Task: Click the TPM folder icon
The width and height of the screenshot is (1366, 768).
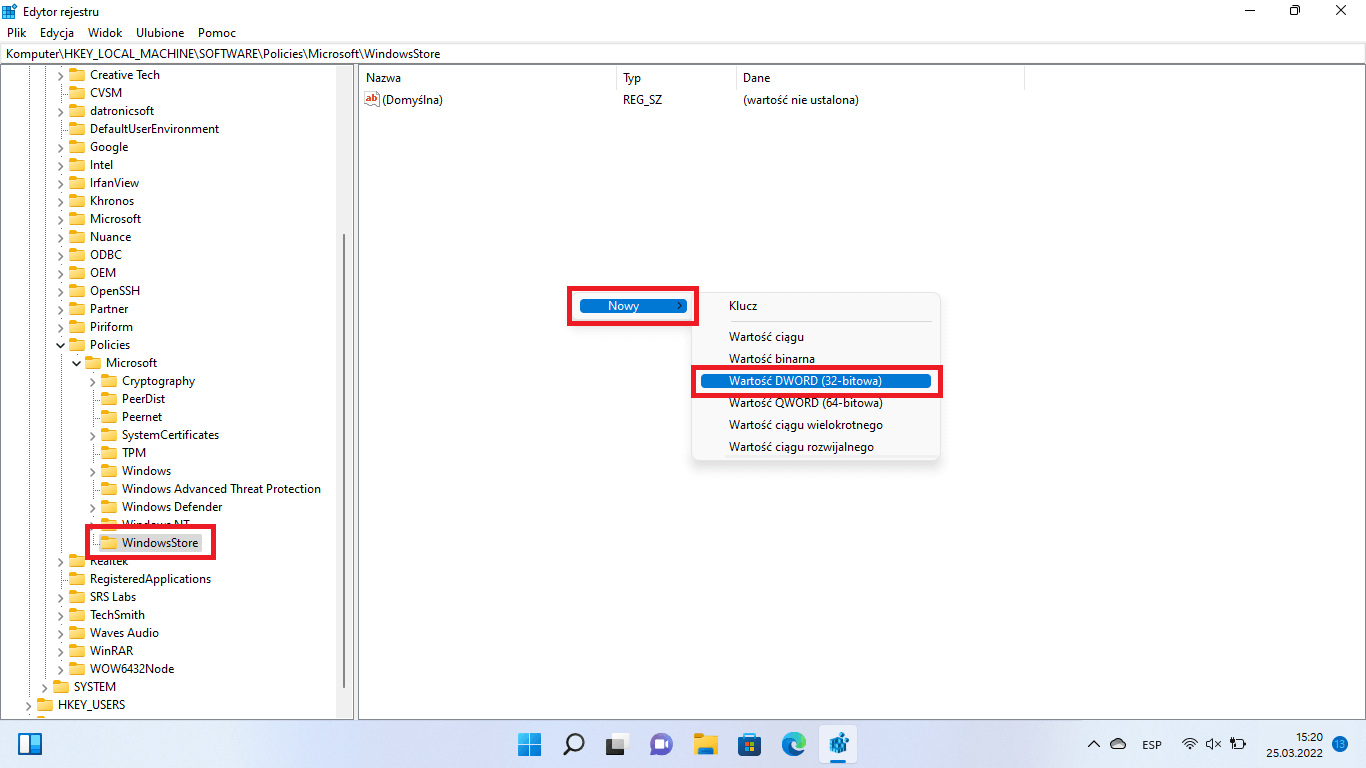Action: pyautogui.click(x=109, y=452)
